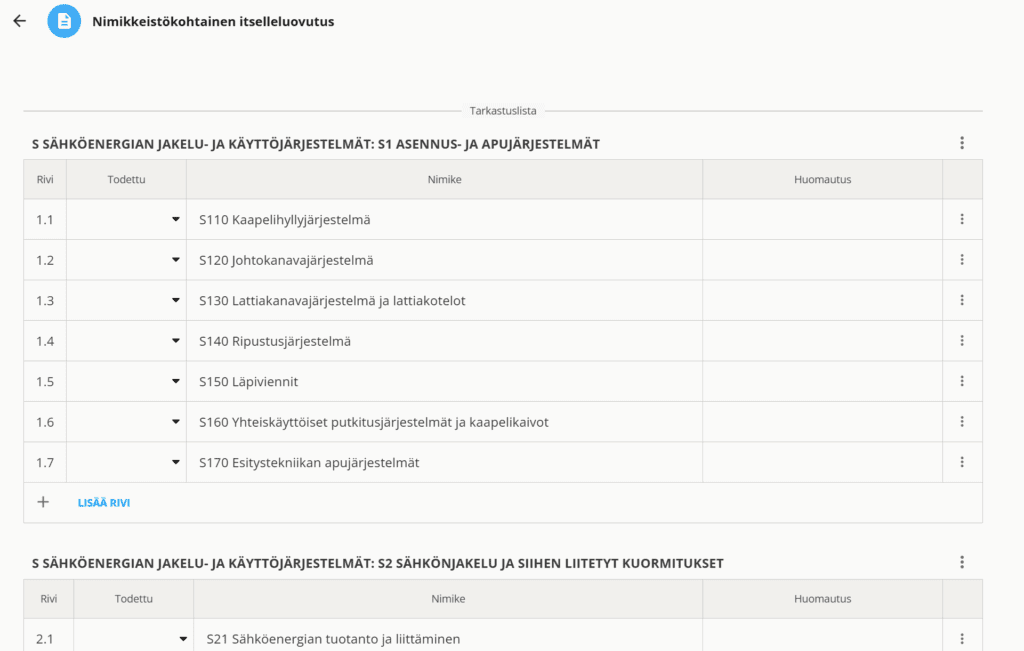Click the Huomautus field on row 1.2
The height and width of the screenshot is (651, 1024).
[x=822, y=259]
